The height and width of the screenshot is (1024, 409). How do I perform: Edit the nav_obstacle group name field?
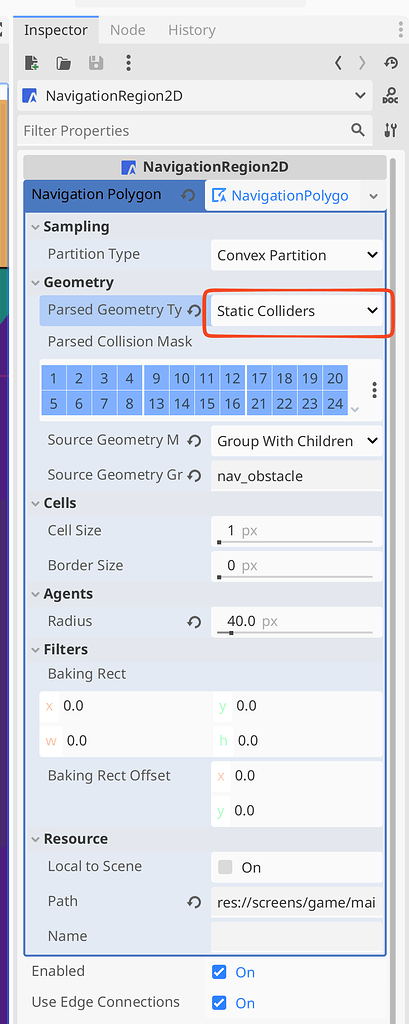297,477
